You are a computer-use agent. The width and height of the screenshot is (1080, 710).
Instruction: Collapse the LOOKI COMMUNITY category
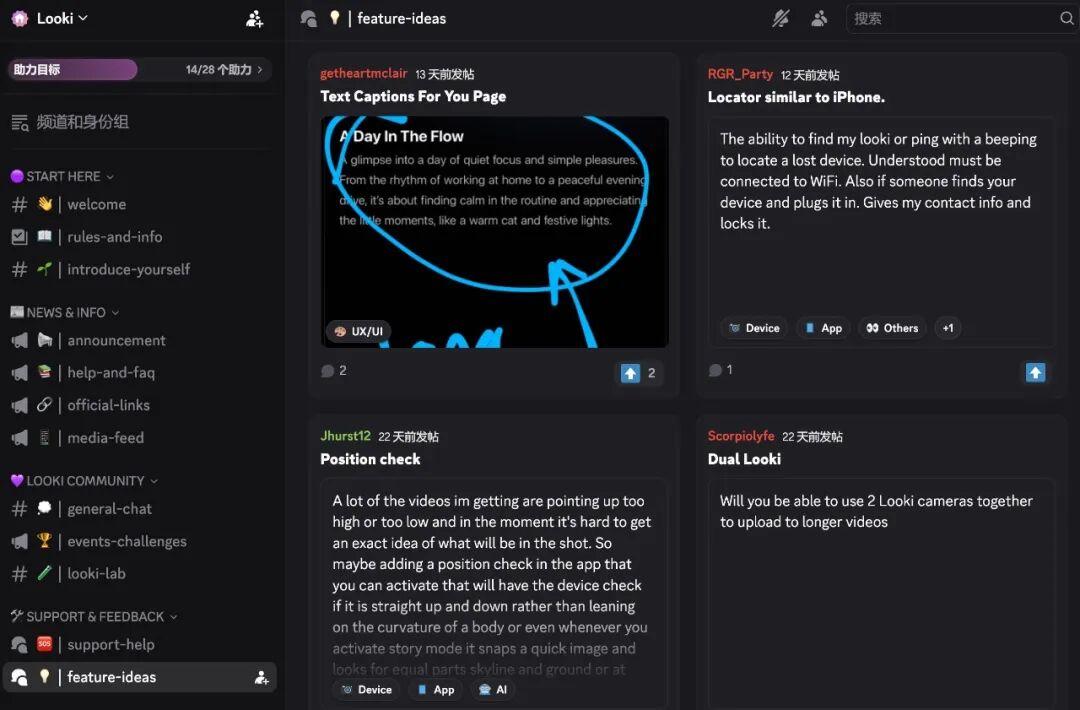click(85, 480)
